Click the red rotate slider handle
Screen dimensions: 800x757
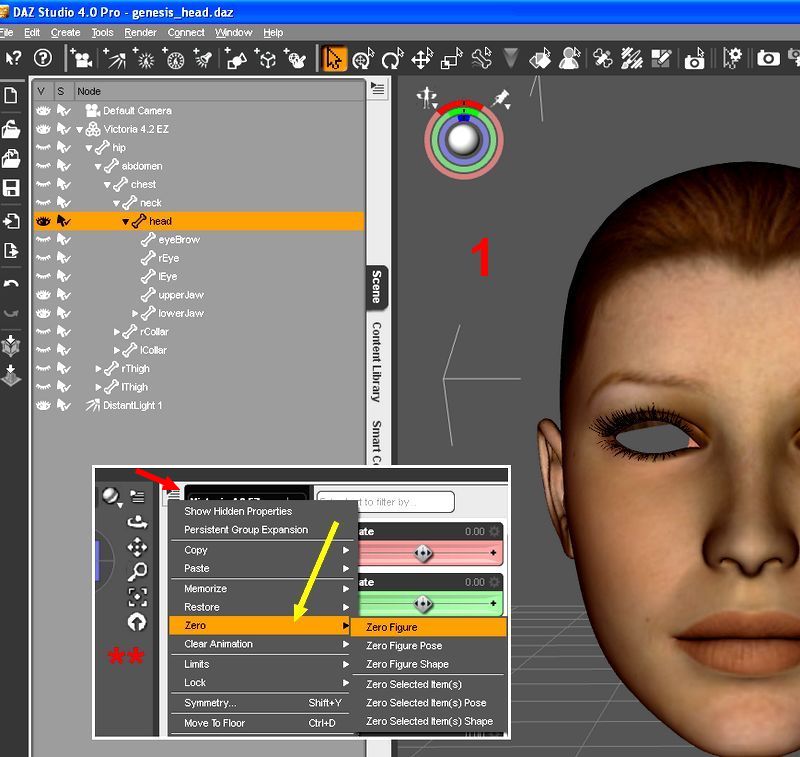(x=423, y=553)
